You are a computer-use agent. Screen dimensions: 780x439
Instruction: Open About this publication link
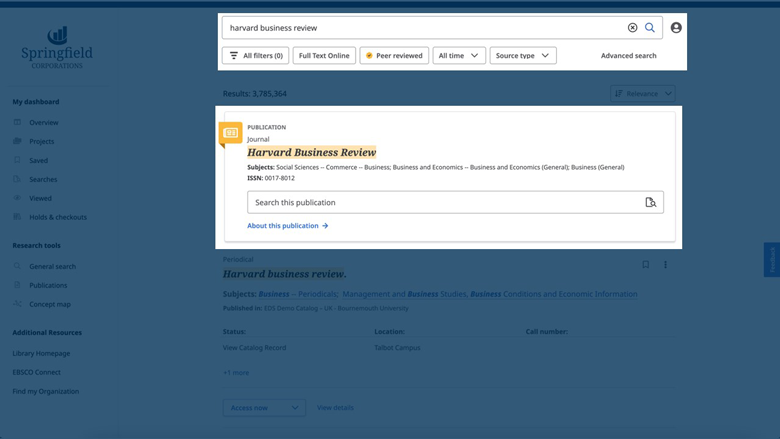coord(288,226)
